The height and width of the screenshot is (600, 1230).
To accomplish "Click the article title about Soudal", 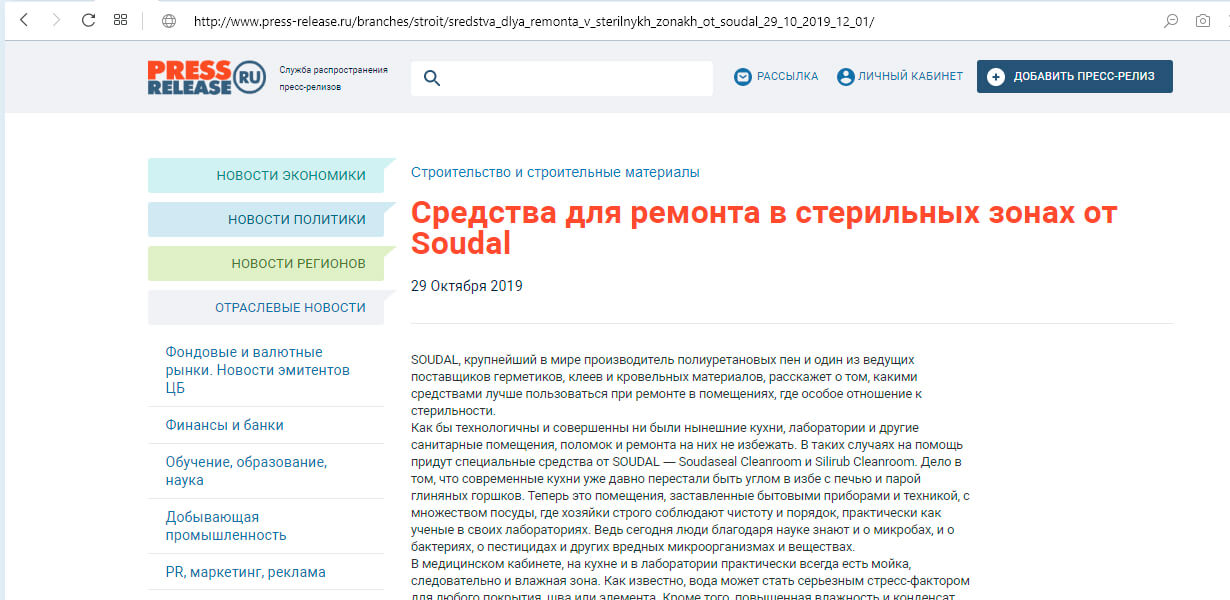I will (x=764, y=228).
